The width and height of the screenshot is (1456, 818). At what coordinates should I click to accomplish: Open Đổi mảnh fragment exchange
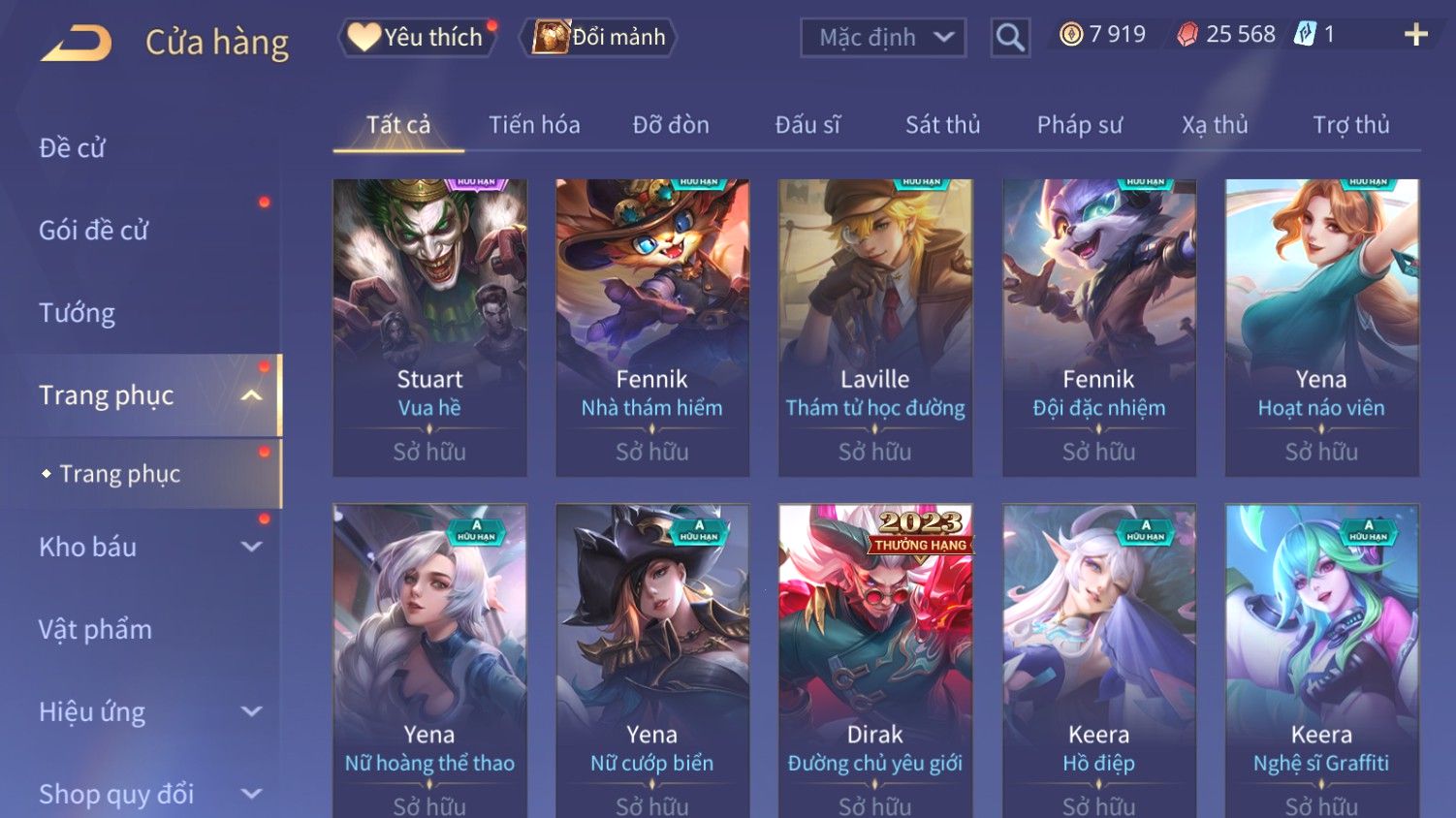599,37
